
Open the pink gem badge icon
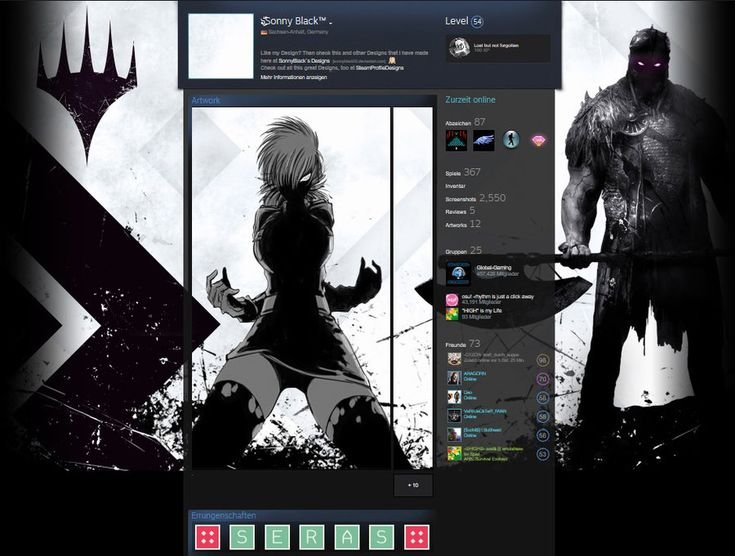pyautogui.click(x=539, y=140)
